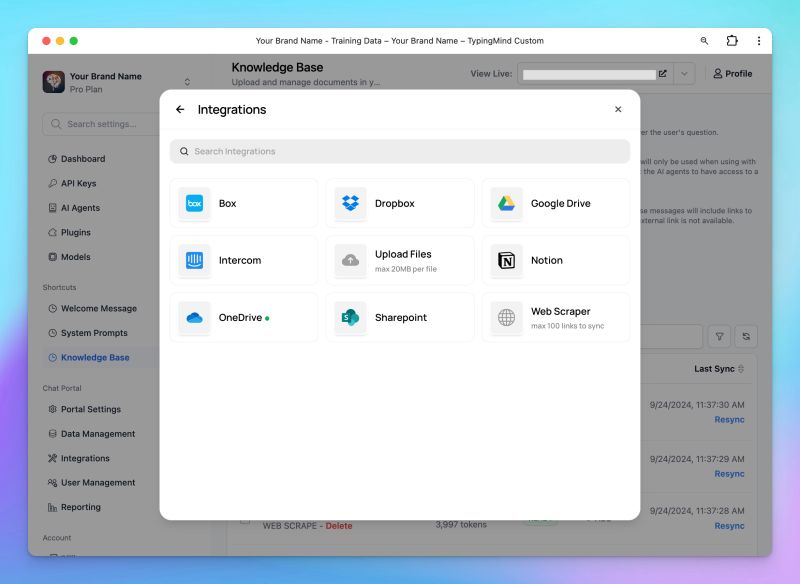The width and height of the screenshot is (800, 584).
Task: Resync the 11:37:28 AM entry
Action: tap(729, 526)
